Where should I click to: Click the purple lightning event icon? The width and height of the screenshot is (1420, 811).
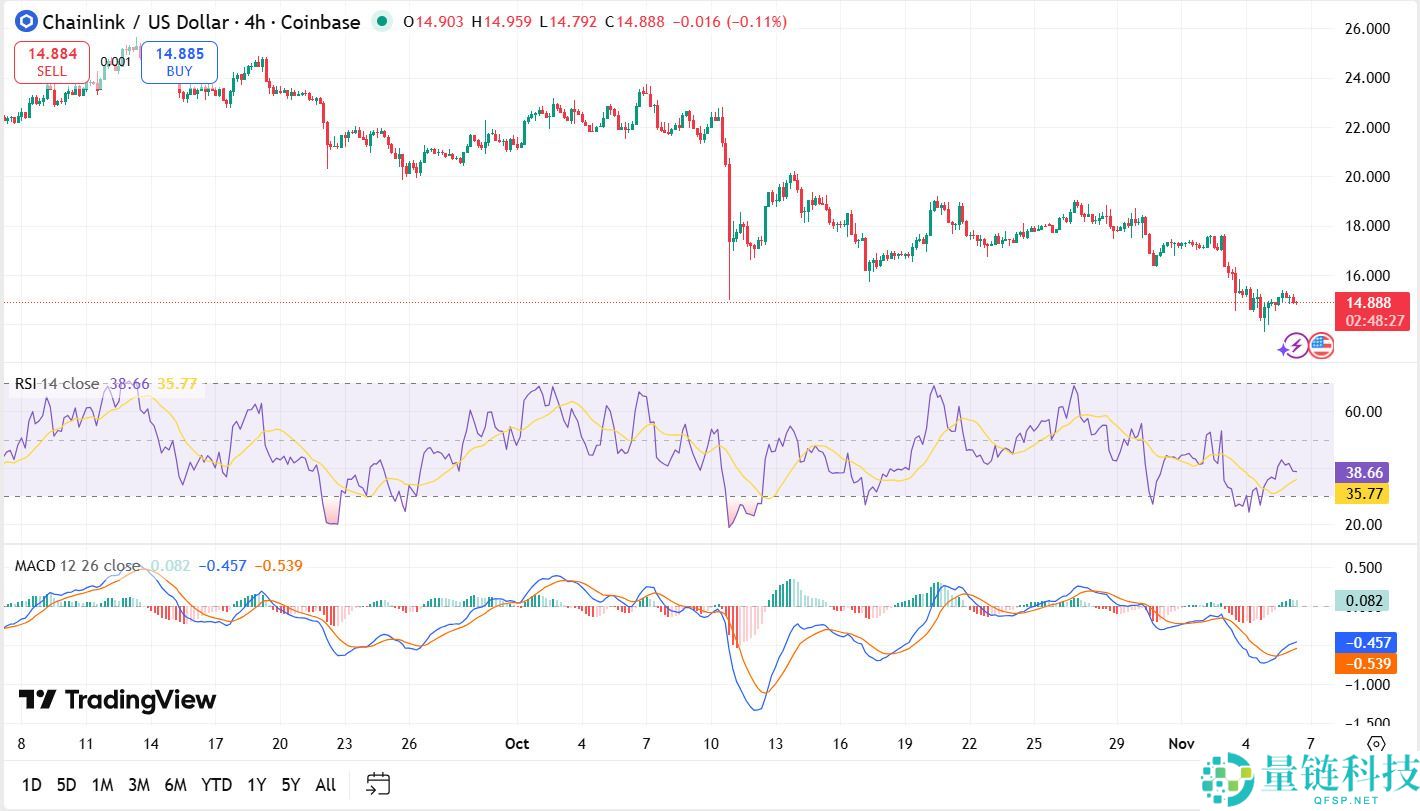(x=1294, y=347)
